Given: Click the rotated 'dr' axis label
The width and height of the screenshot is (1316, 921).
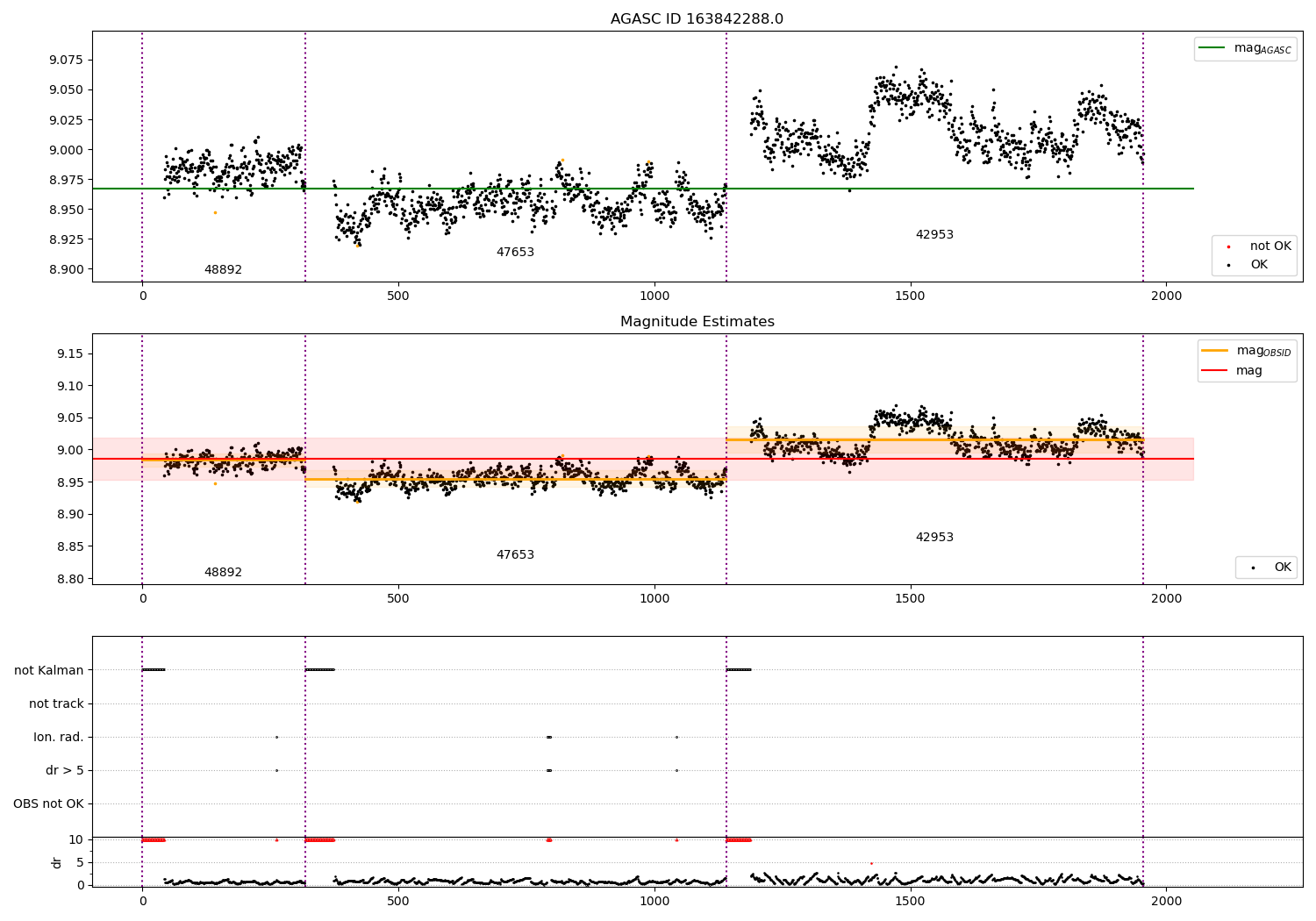Looking at the screenshot, I should tap(57, 862).
